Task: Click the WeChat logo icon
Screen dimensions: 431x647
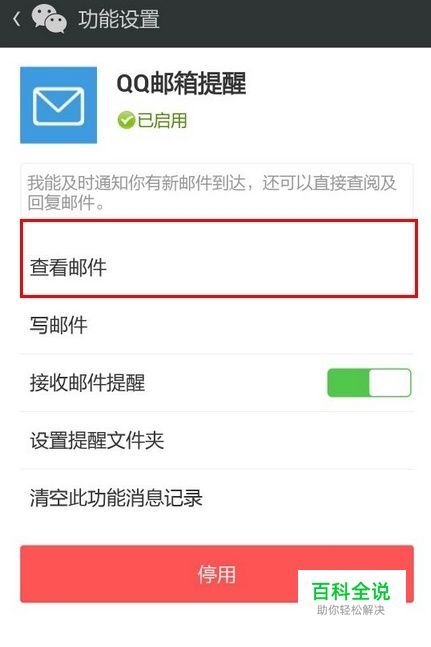Action: point(49,19)
